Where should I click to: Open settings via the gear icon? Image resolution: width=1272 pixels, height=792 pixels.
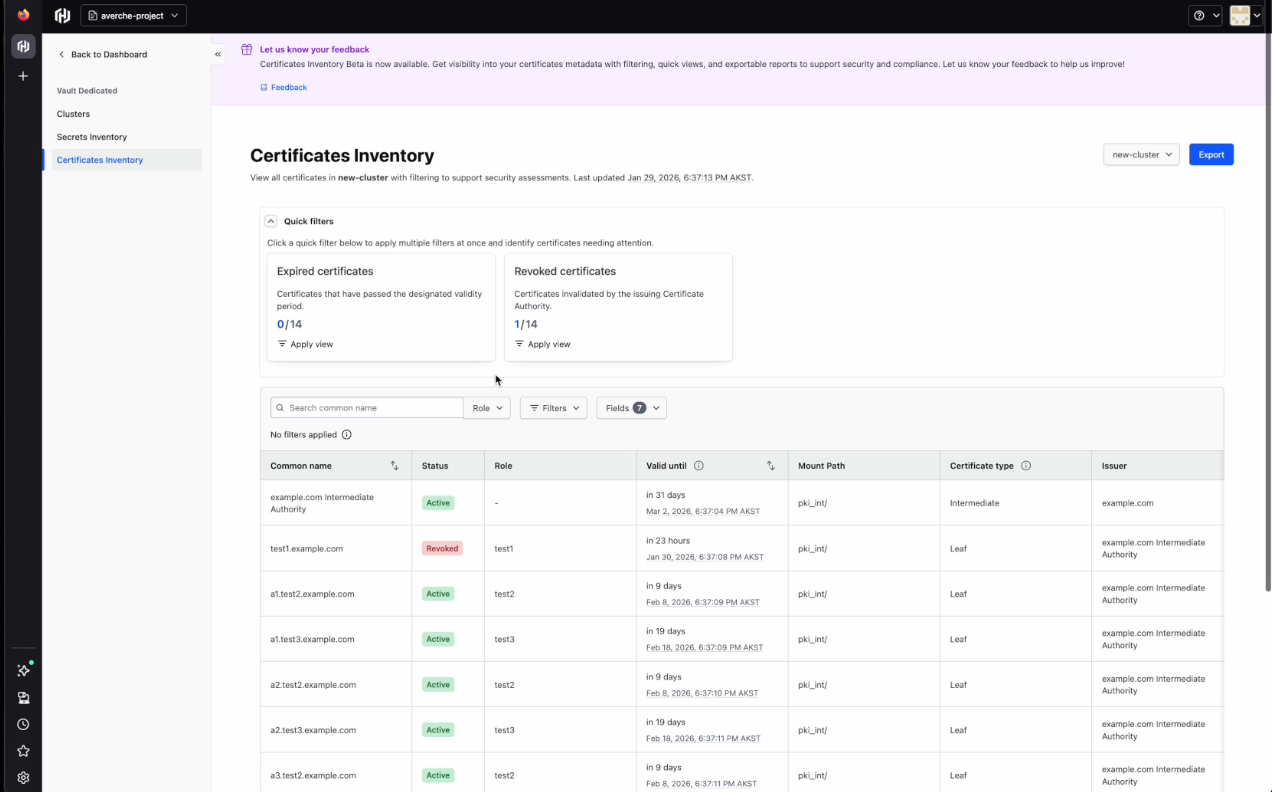pyautogui.click(x=23, y=777)
